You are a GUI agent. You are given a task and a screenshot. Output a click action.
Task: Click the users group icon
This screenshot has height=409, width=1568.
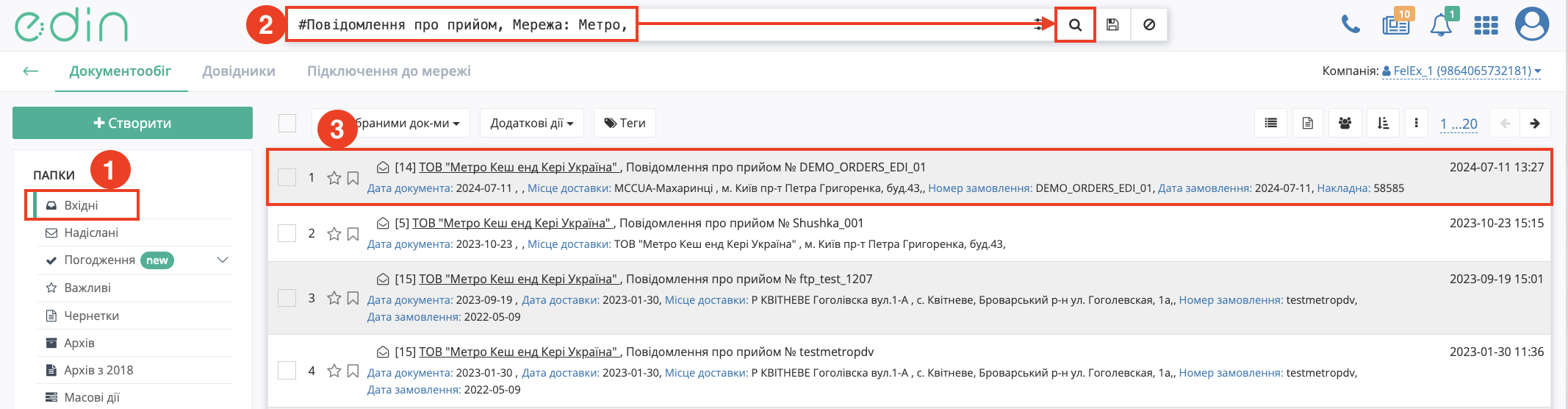point(1345,123)
